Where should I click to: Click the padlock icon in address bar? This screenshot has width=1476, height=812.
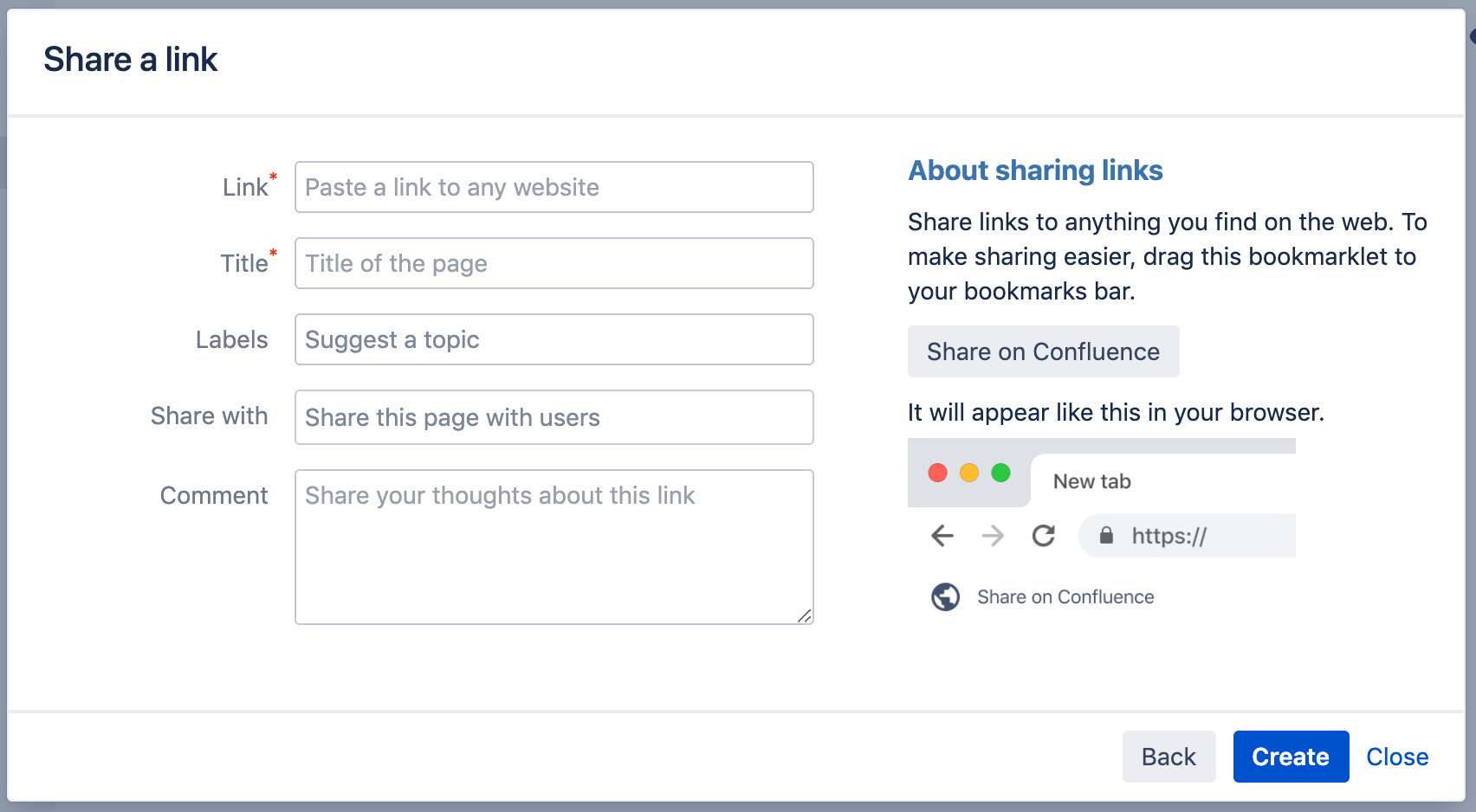tap(1106, 536)
